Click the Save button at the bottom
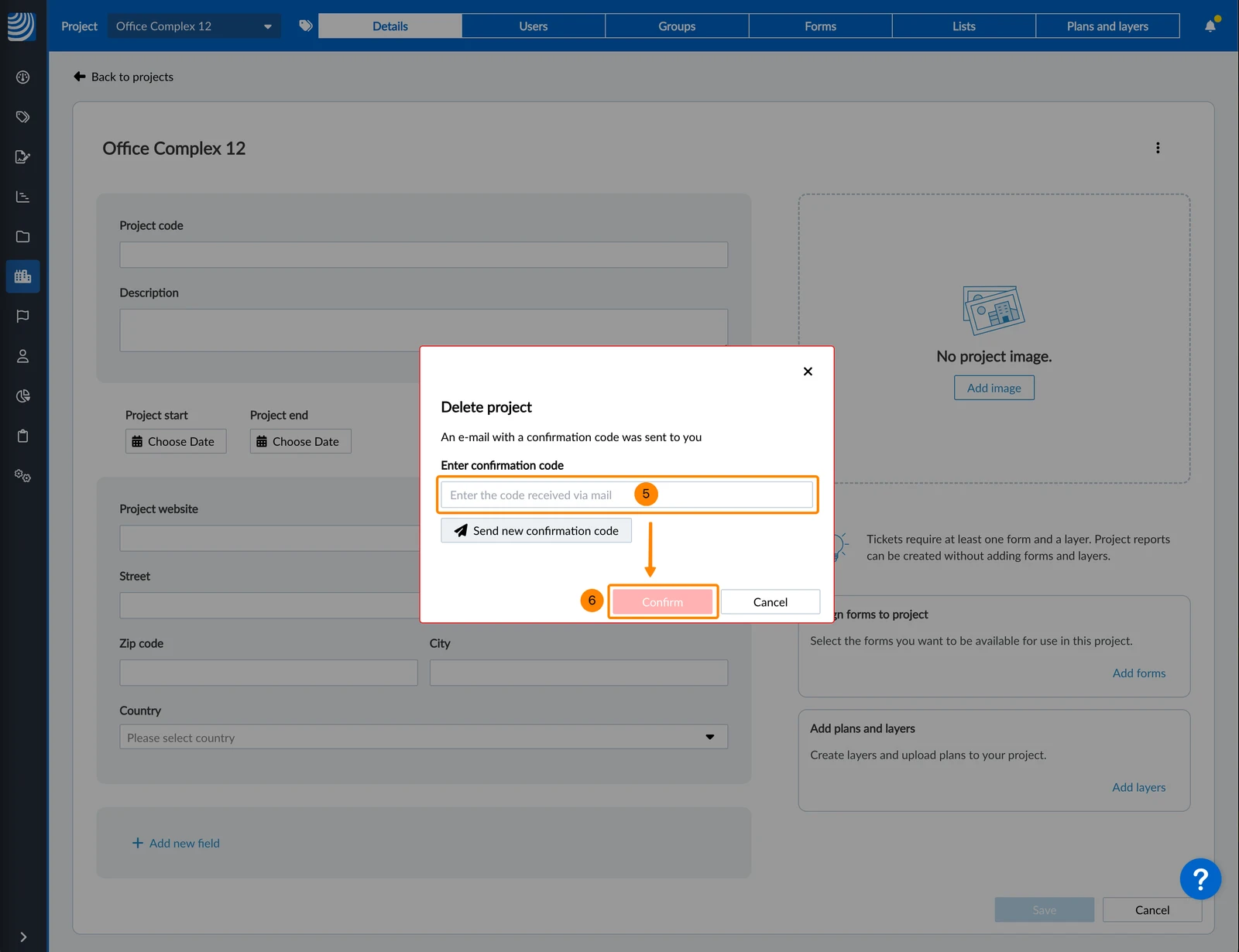Image resolution: width=1239 pixels, height=952 pixels. pos(1045,909)
